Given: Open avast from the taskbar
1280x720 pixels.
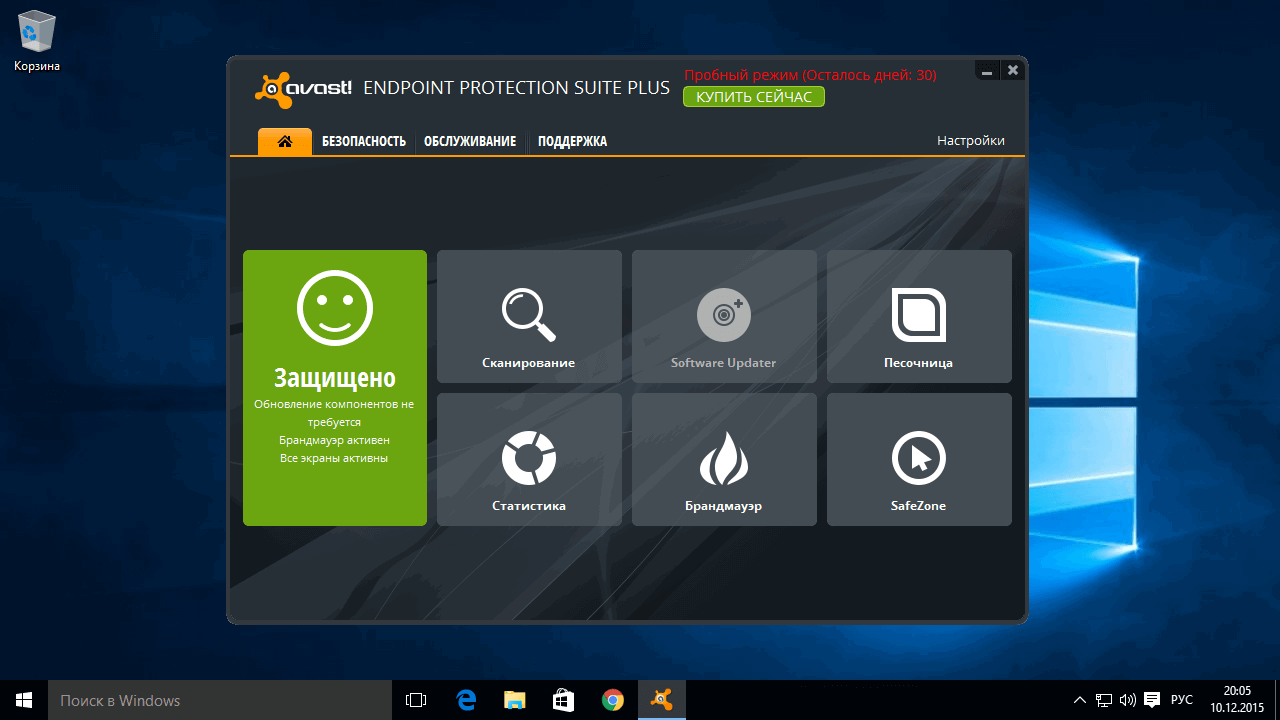Looking at the screenshot, I should pyautogui.click(x=661, y=700).
